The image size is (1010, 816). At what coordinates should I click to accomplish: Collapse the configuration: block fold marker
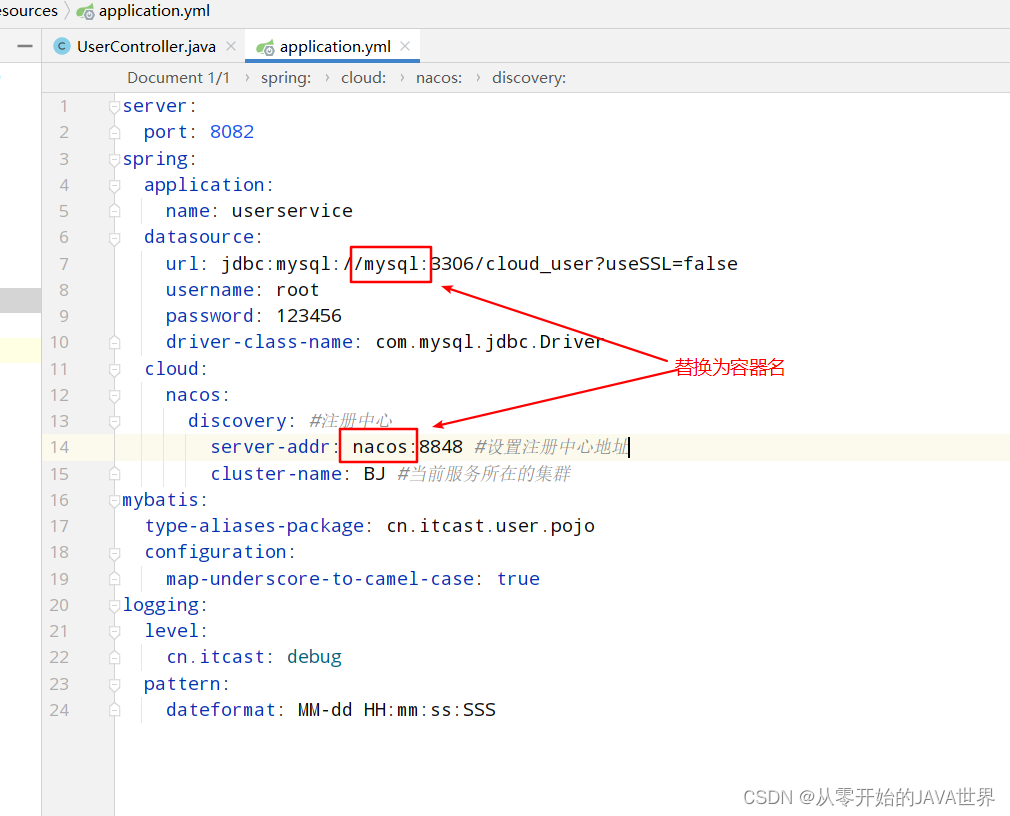tap(115, 553)
